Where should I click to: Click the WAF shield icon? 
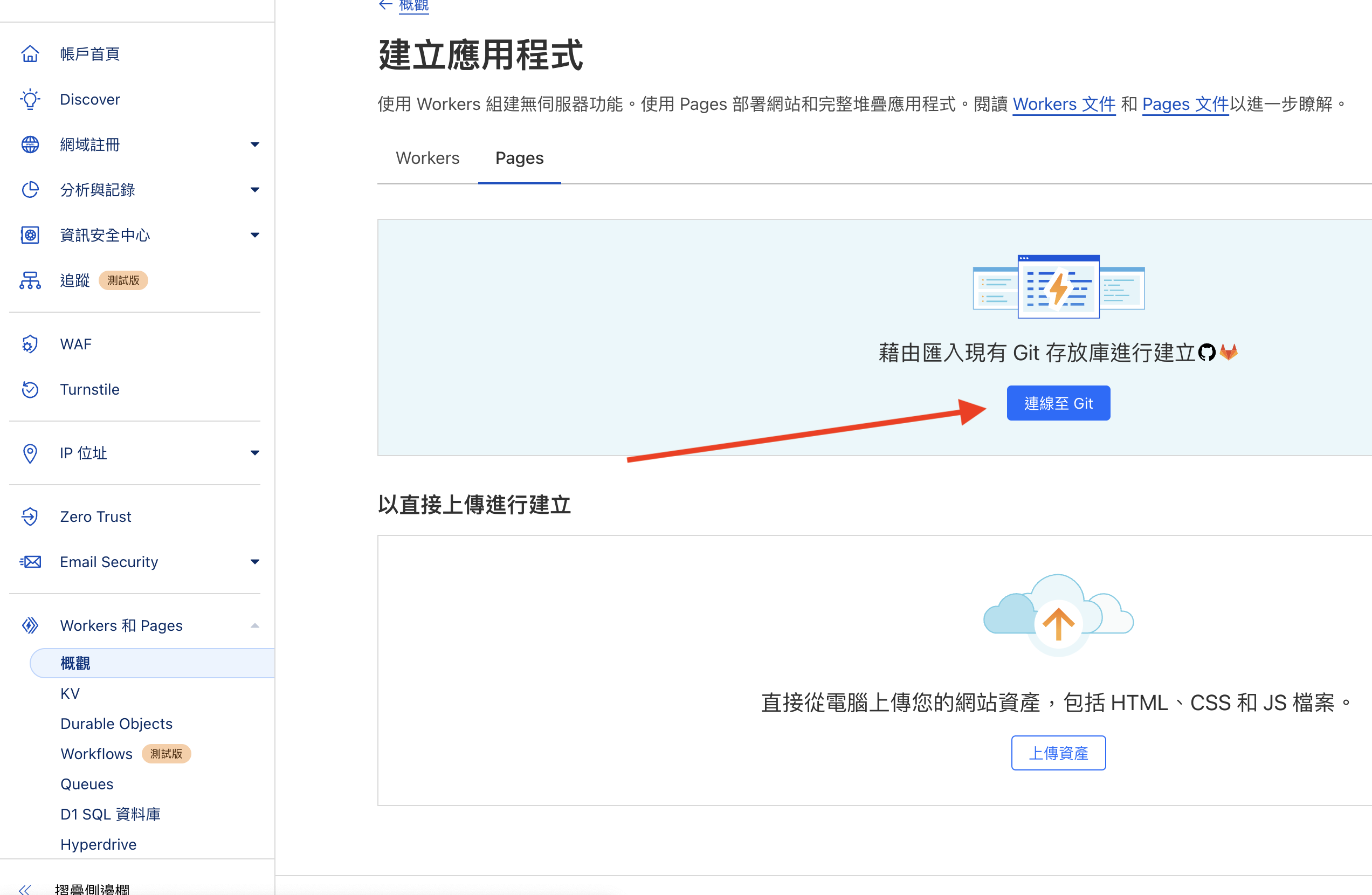point(30,343)
